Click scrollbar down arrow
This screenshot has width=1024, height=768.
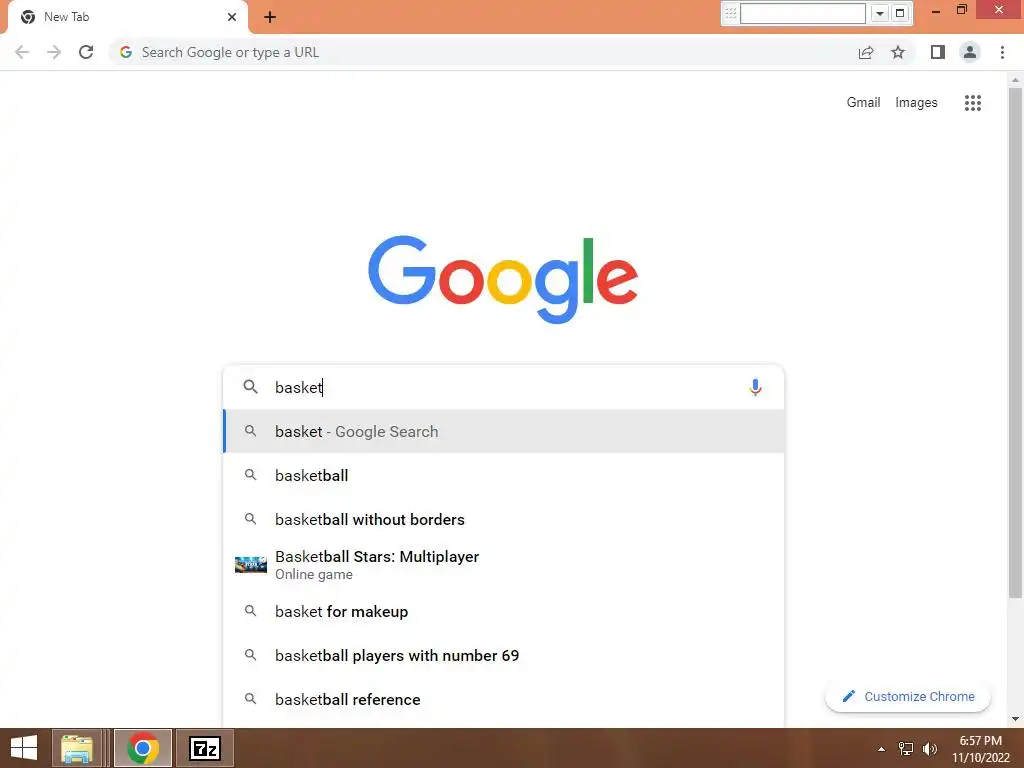[1014, 719]
